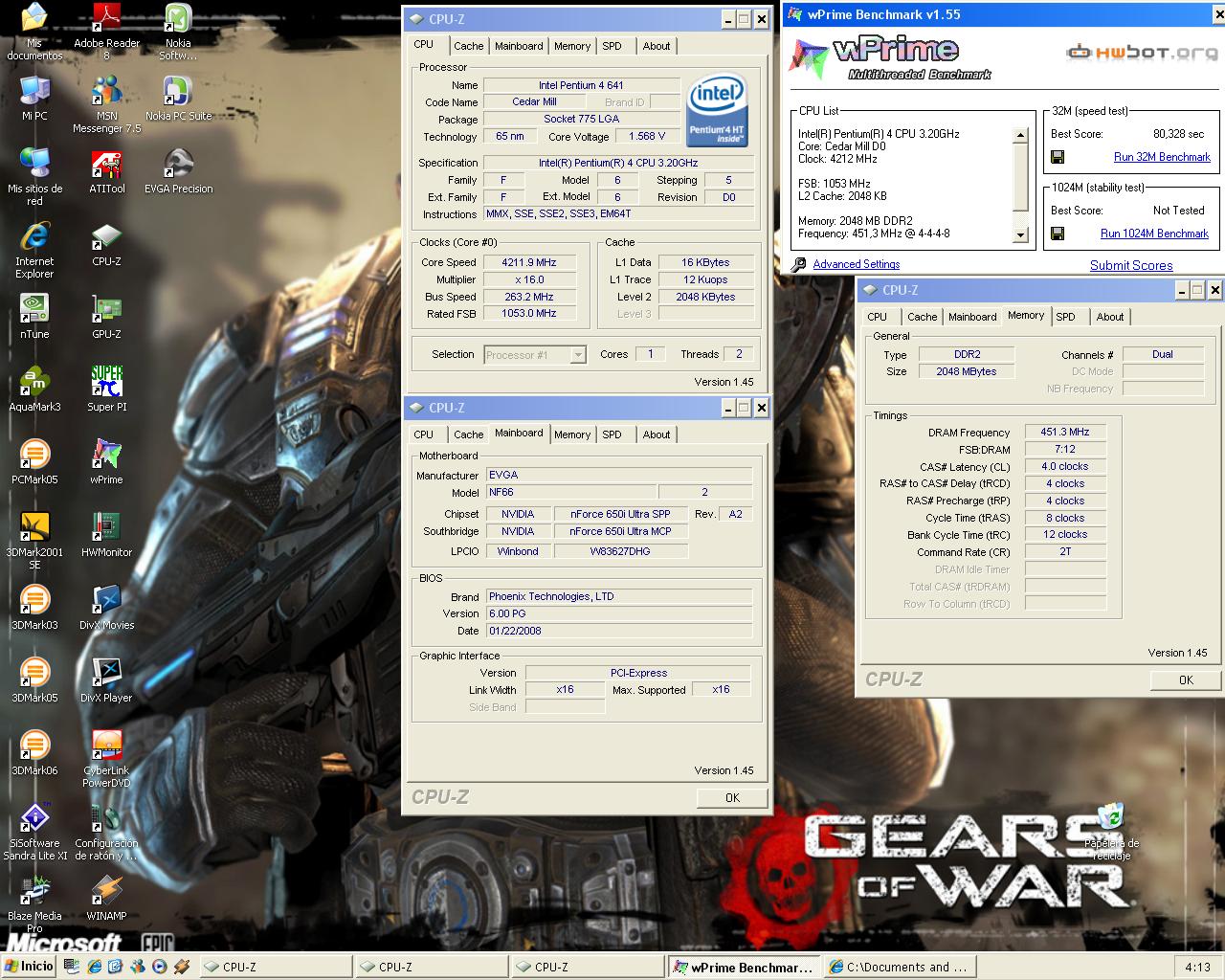Image resolution: width=1225 pixels, height=980 pixels.
Task: Click the CPU List scrollbar down arrow
Action: click(1020, 234)
